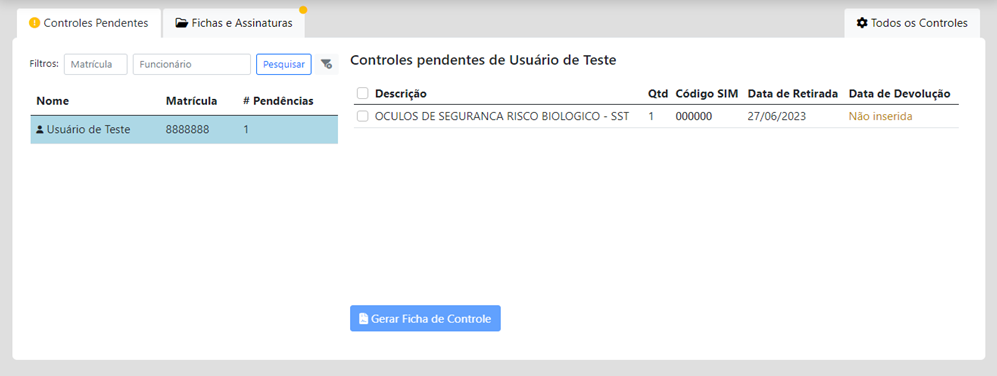Switch to the Controles Pendentes tab

pos(88,24)
